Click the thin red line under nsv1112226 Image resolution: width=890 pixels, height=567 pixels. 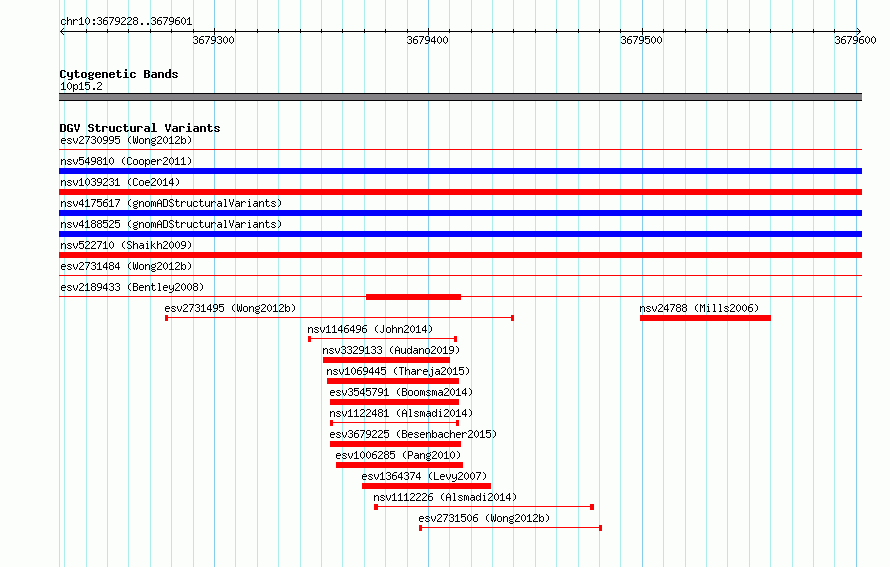tap(484, 507)
